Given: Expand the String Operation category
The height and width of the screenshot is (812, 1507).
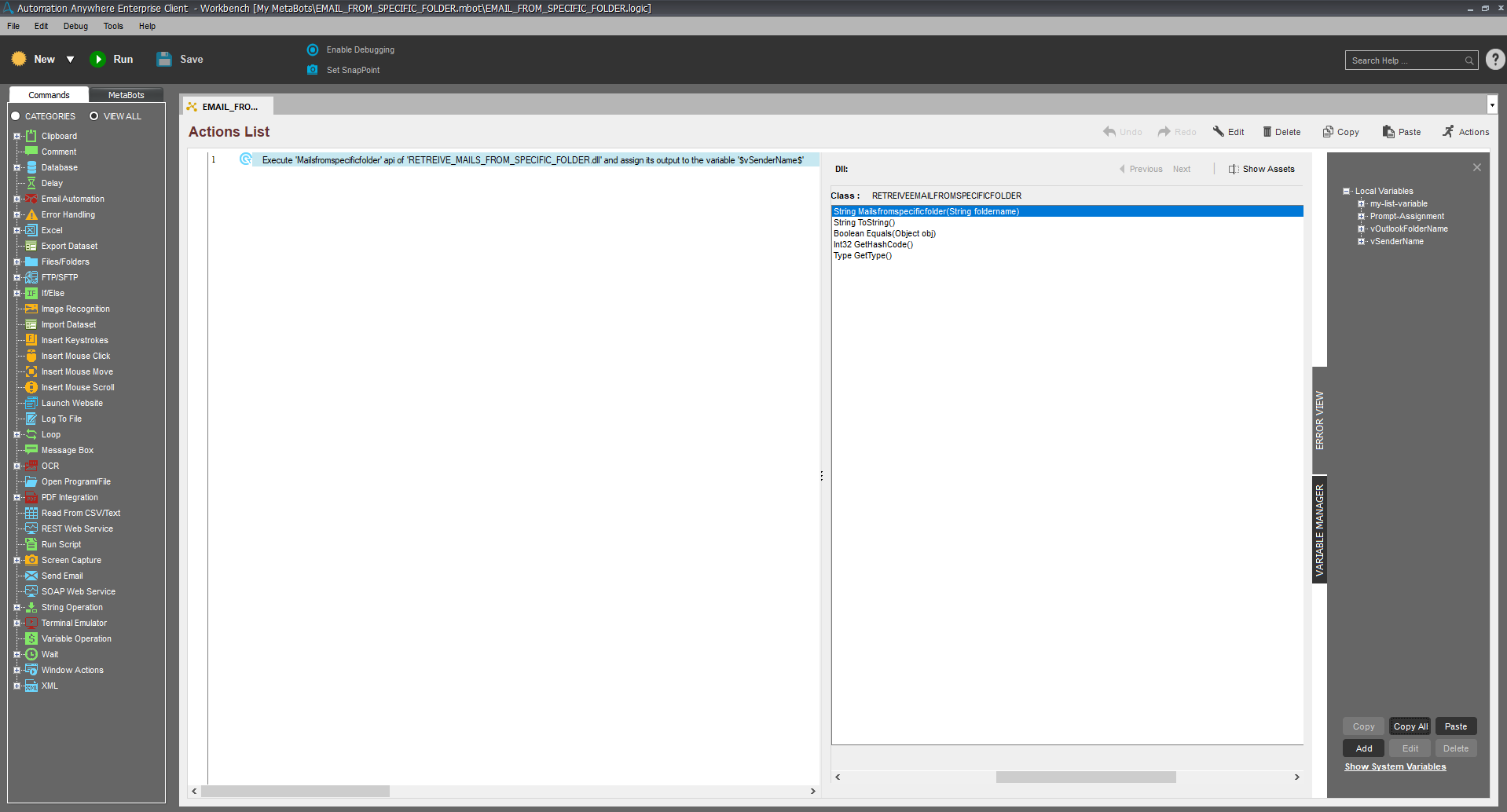Looking at the screenshot, I should 16,607.
